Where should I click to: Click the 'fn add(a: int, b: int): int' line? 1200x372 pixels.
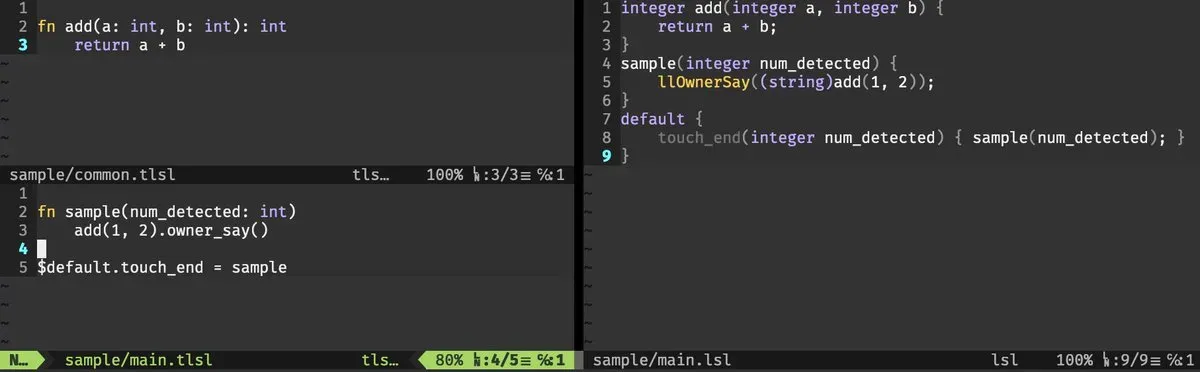(x=161, y=27)
